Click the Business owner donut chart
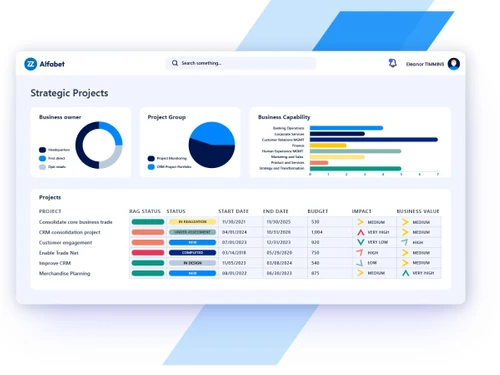This screenshot has height=375, width=500. click(x=99, y=145)
